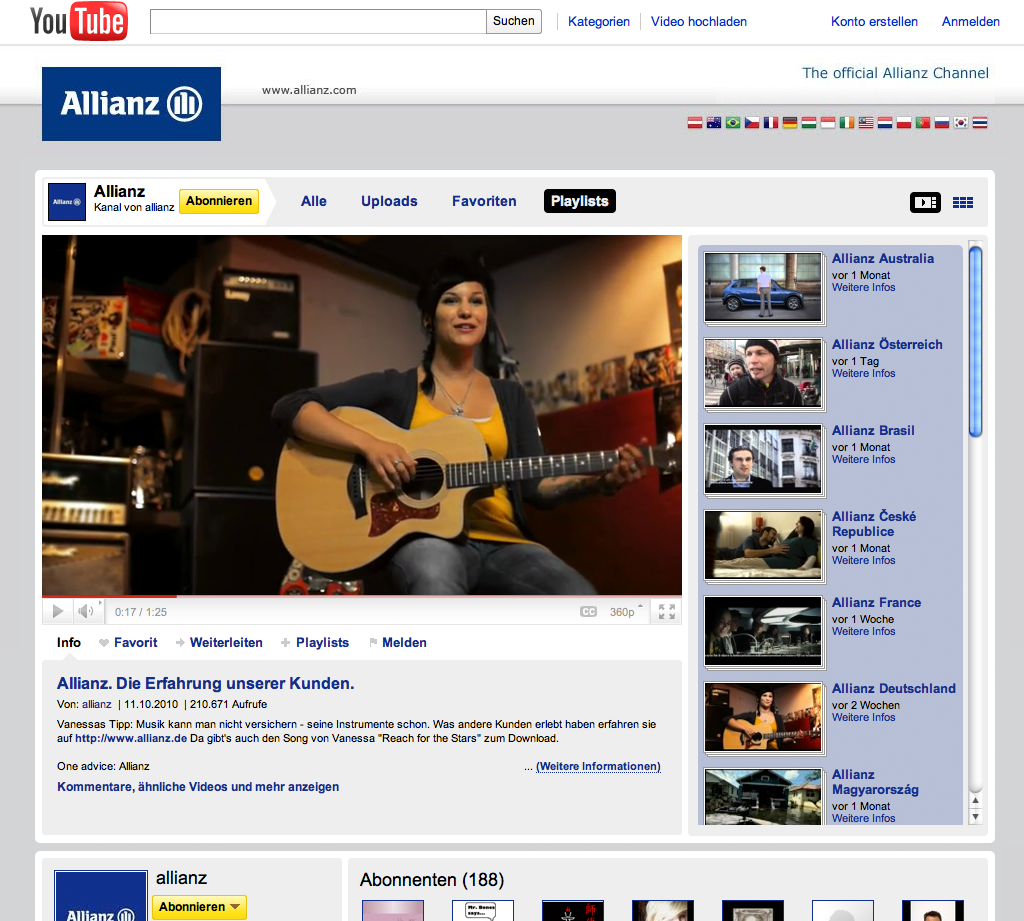Viewport: 1024px width, 921px height.
Task: Expand Weitere Infos for Allianz Brasil
Action: click(x=863, y=460)
